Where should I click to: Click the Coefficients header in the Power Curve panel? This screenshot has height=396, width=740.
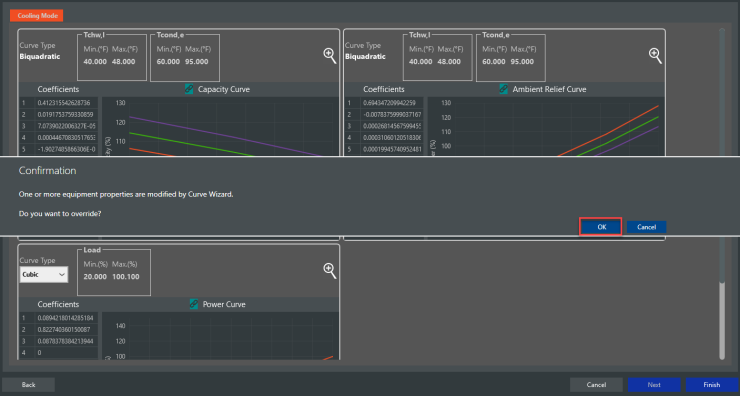[x=59, y=304]
